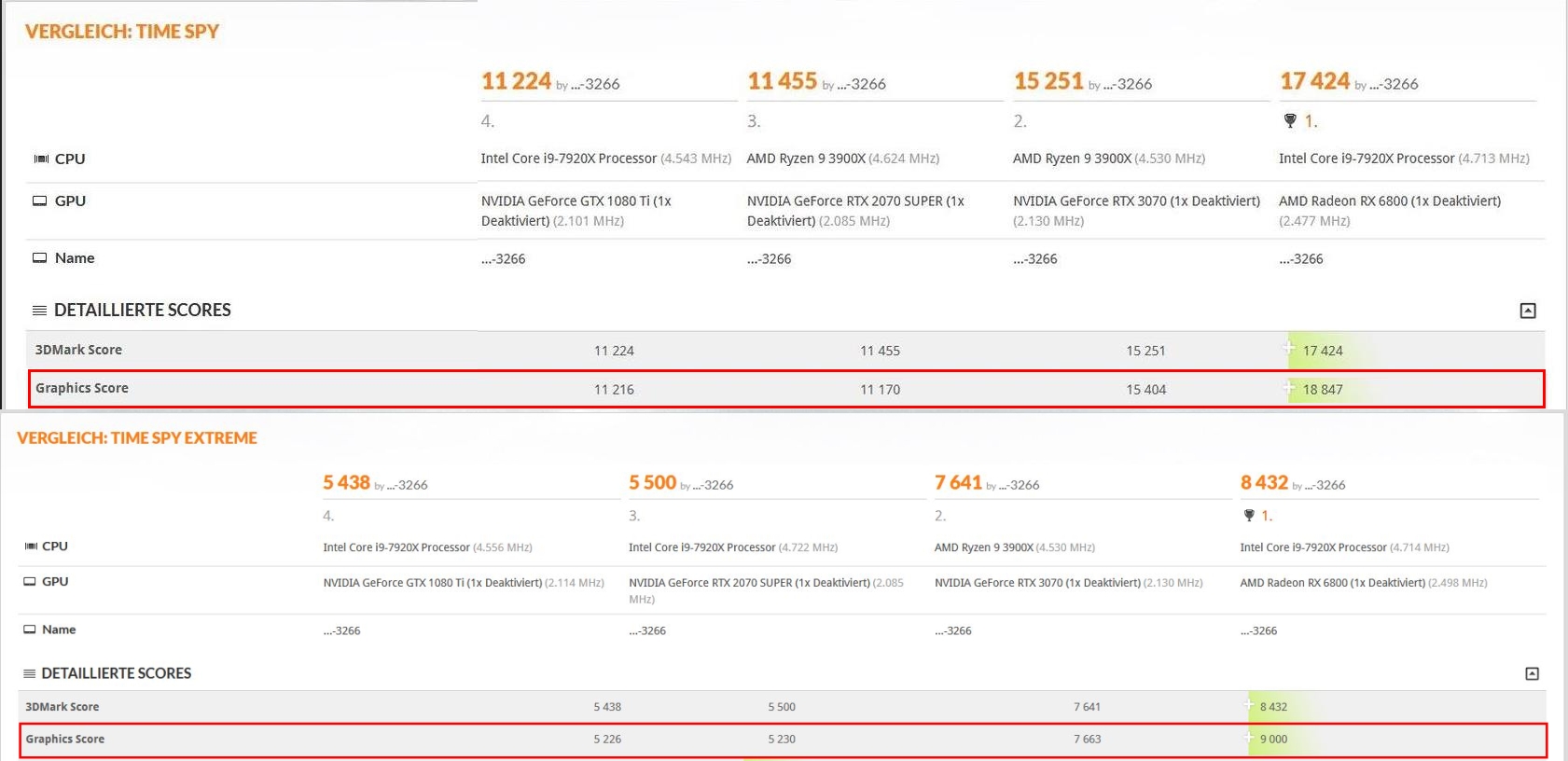Click the AMD Radeon RX 6800 (2.498 MHz) GPU entry
Image resolution: width=1568 pixels, height=761 pixels.
1364,583
